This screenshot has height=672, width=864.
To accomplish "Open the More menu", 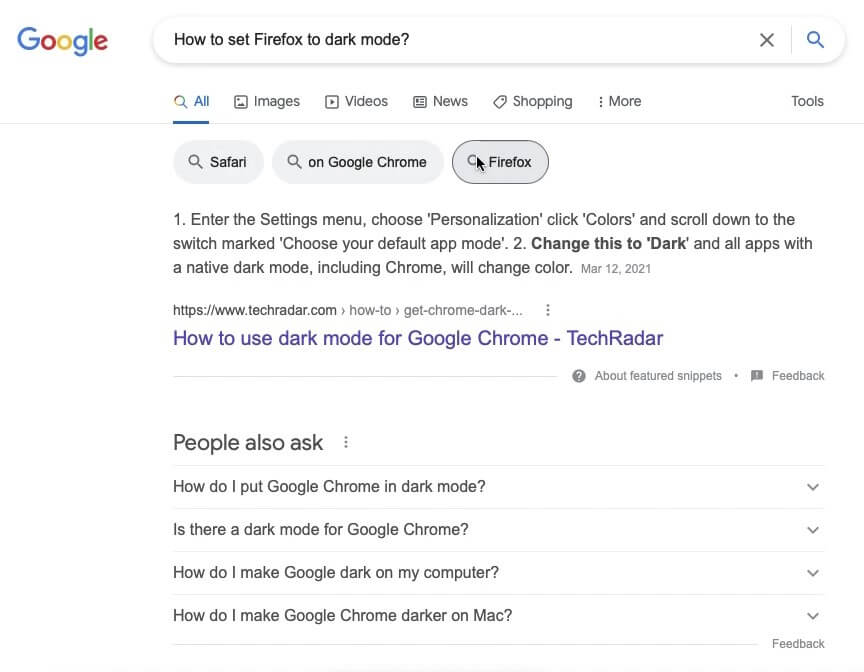I will pyautogui.click(x=619, y=101).
